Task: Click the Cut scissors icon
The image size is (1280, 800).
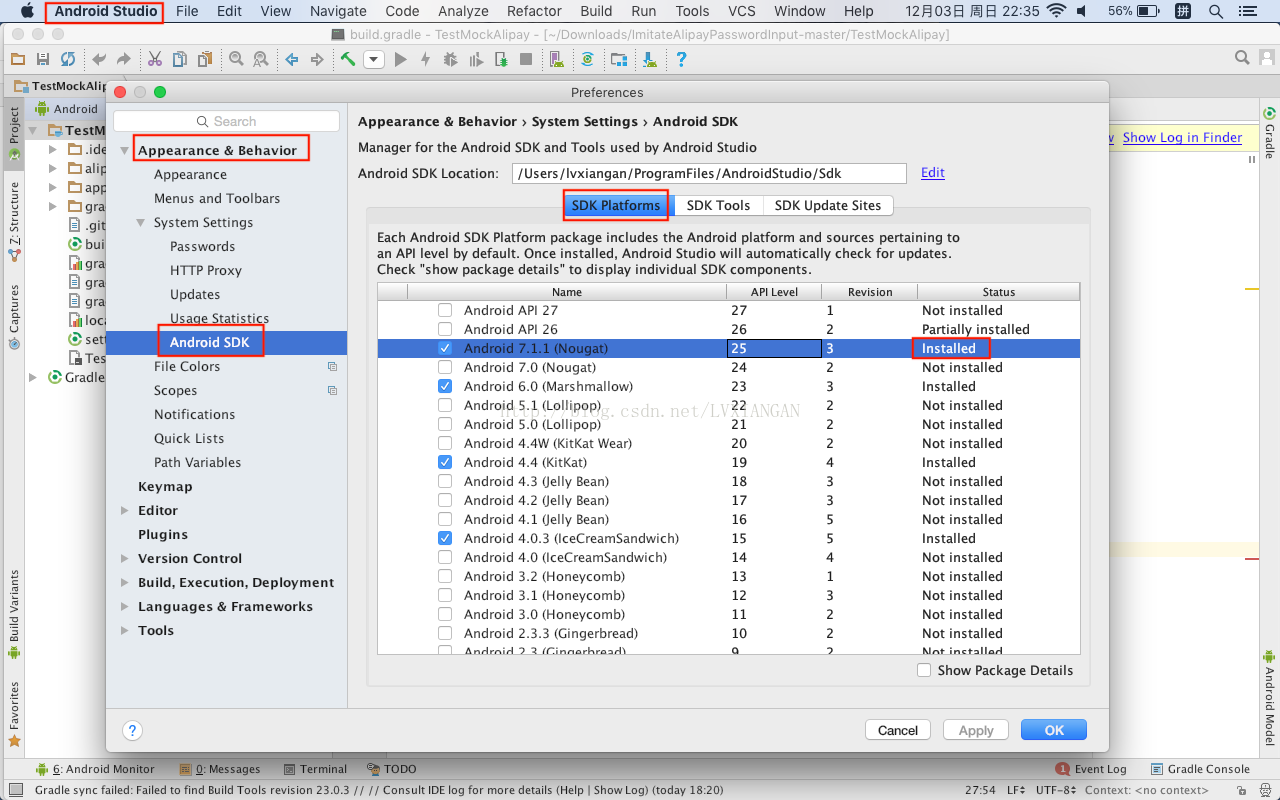Action: click(155, 60)
